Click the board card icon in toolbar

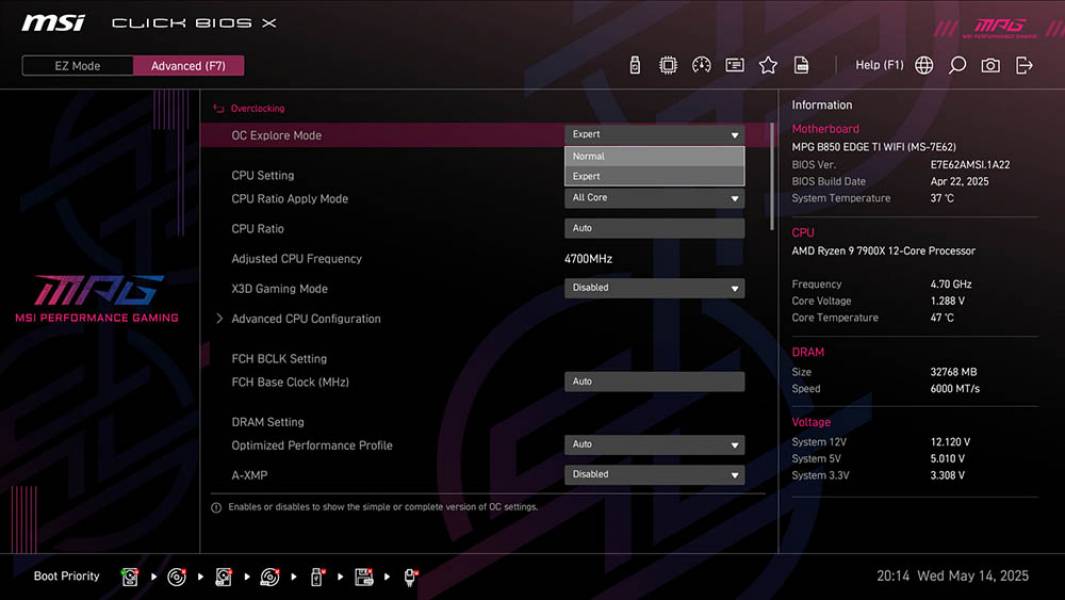point(734,65)
